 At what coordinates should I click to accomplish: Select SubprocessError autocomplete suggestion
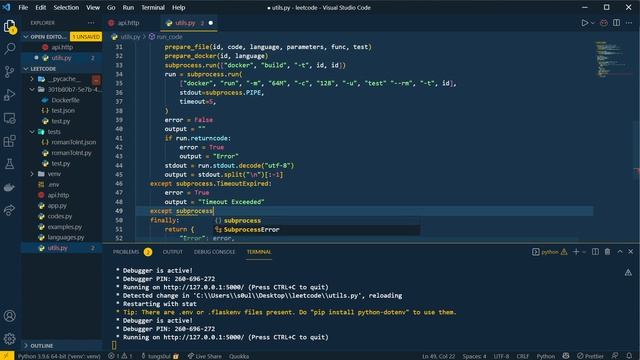pos(317,230)
